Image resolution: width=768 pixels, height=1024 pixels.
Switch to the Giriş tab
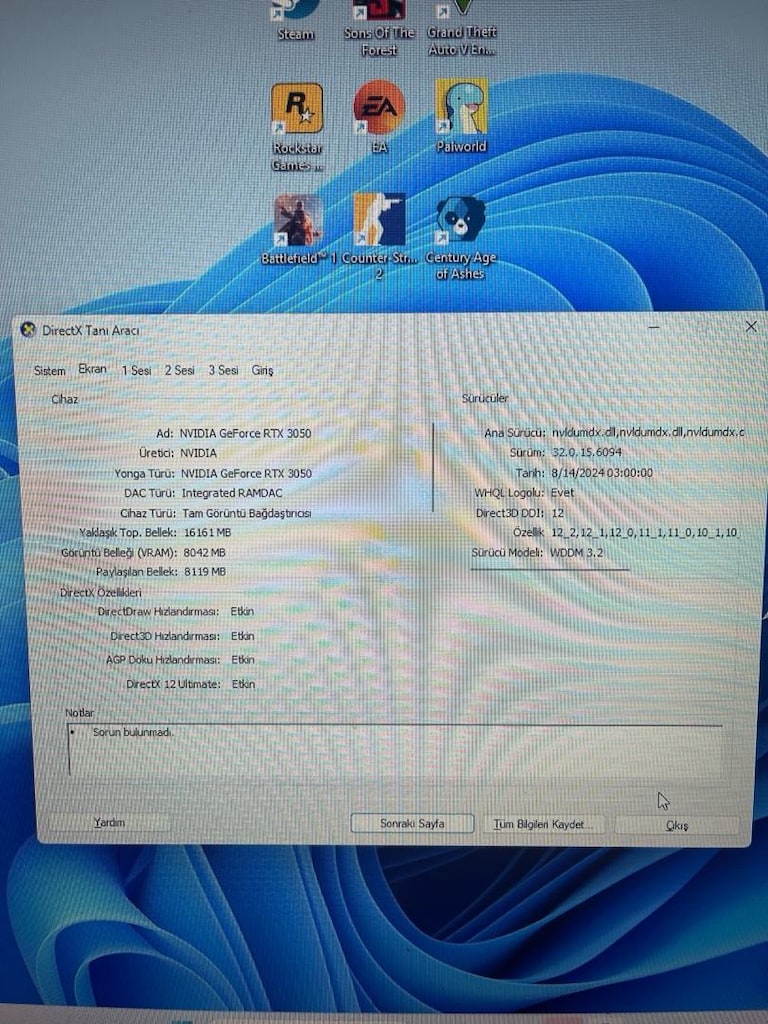(x=263, y=370)
